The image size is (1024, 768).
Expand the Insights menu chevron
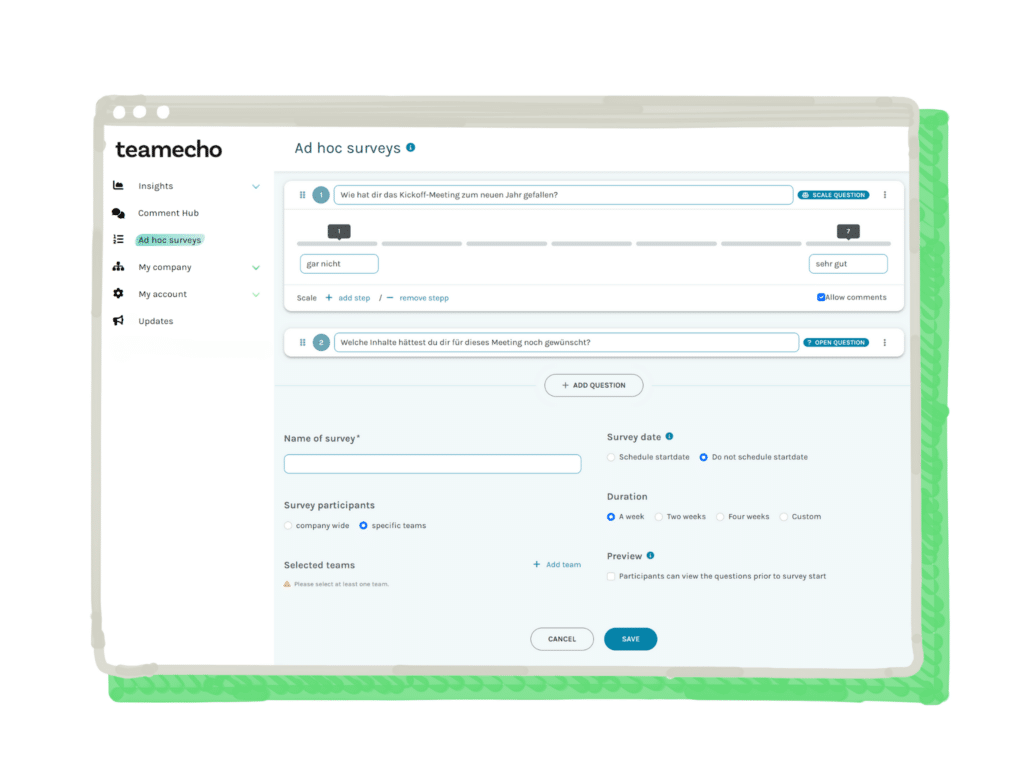coord(256,186)
